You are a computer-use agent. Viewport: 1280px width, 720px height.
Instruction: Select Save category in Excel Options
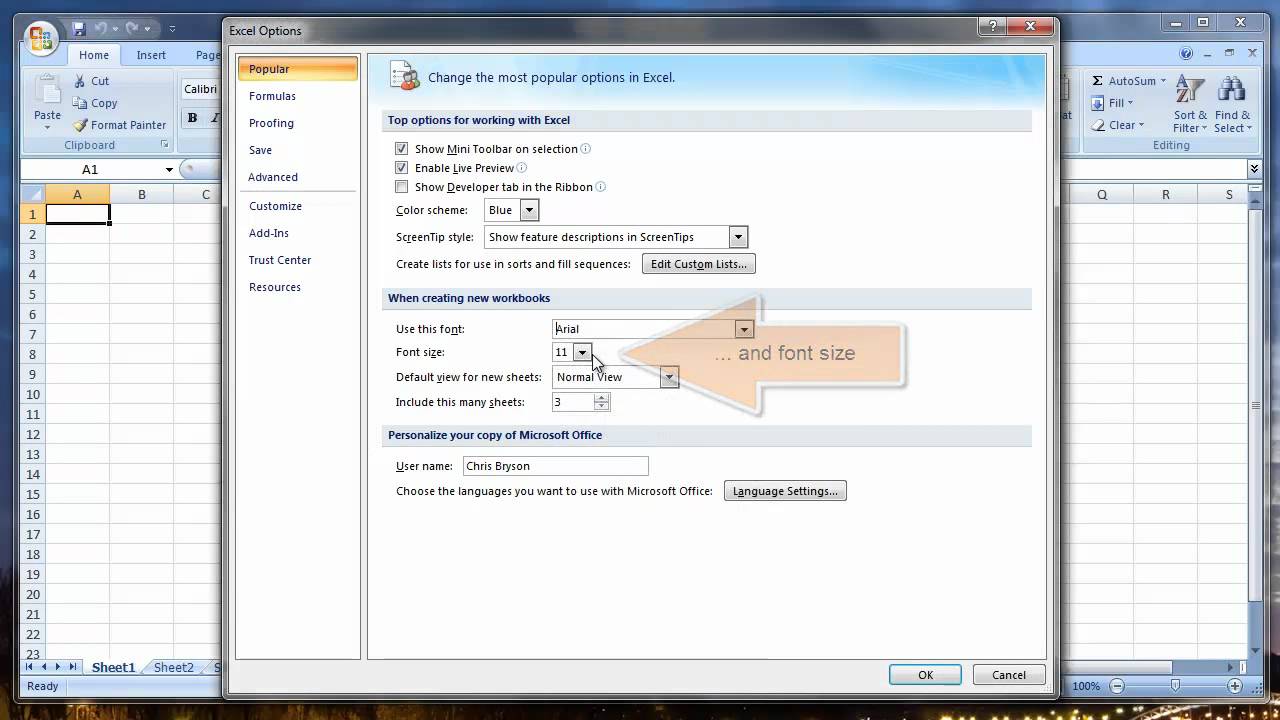tap(297, 150)
